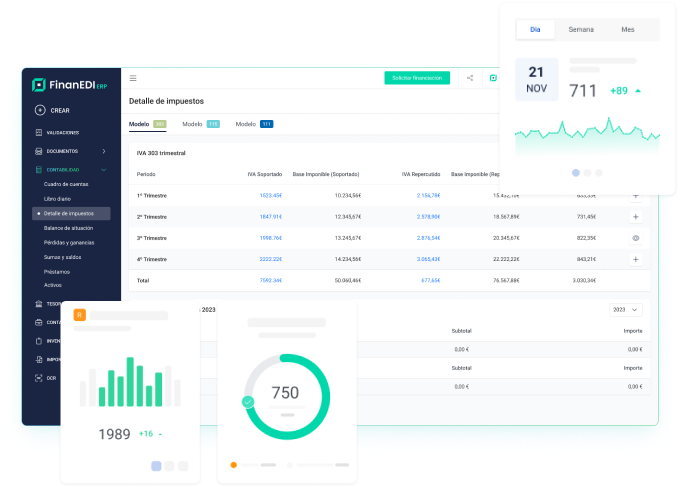Viewport: 680px width, 487px height.
Task: Expand the Documentos sidebar chevron
Action: pyautogui.click(x=104, y=151)
